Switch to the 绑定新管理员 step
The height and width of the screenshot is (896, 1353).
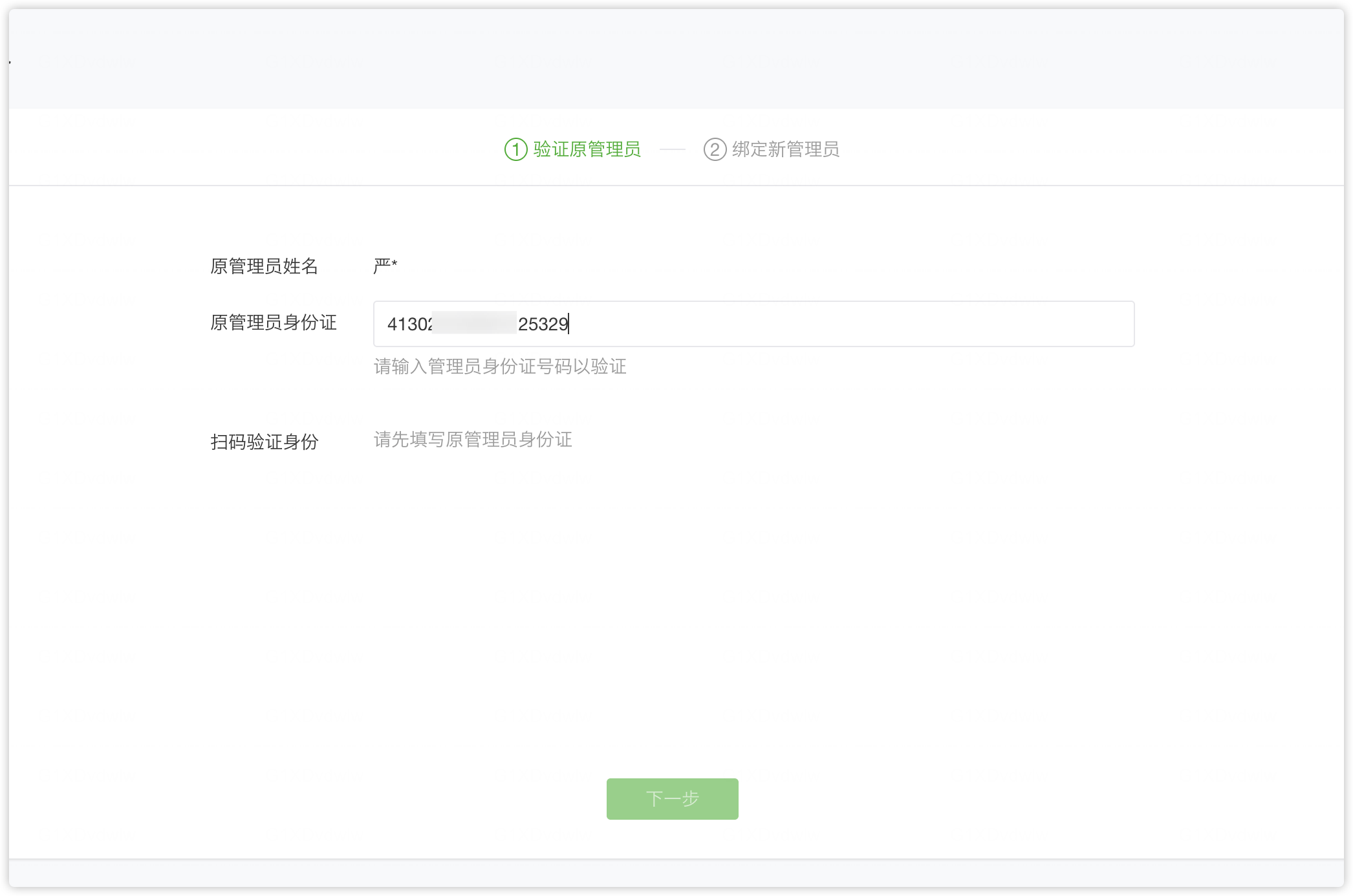click(x=785, y=150)
